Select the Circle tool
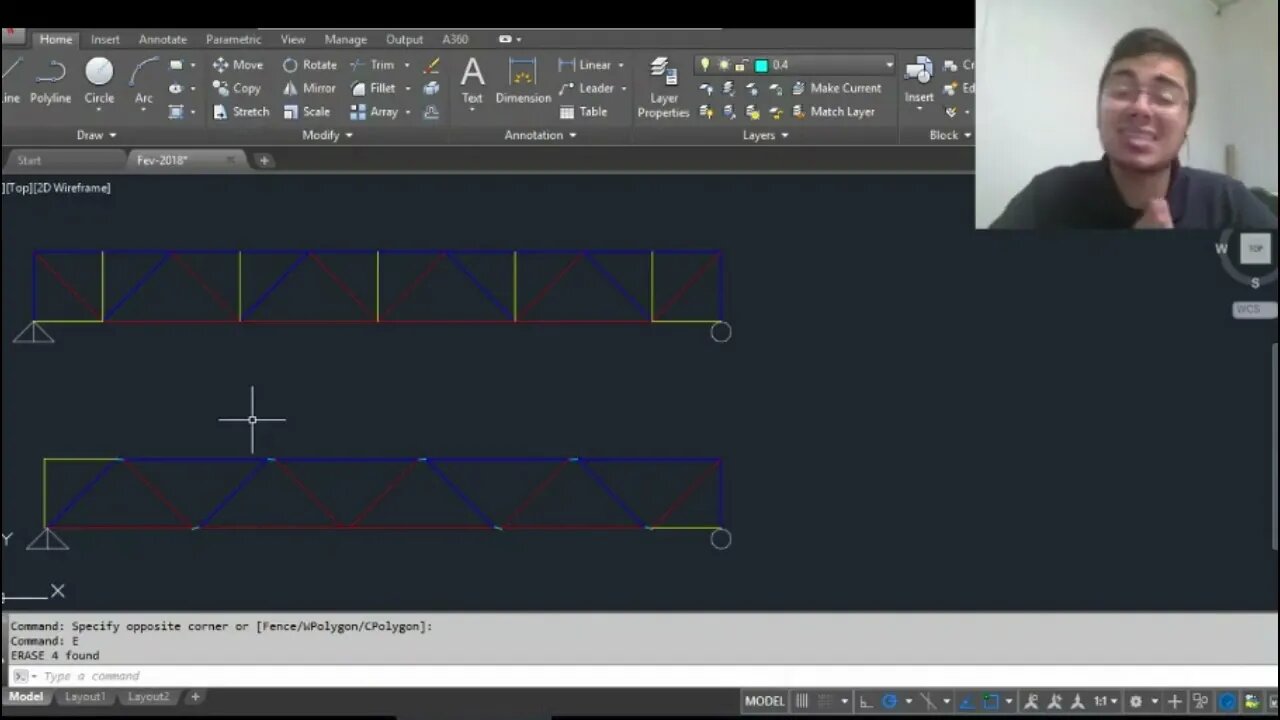1280x720 pixels. click(x=99, y=82)
